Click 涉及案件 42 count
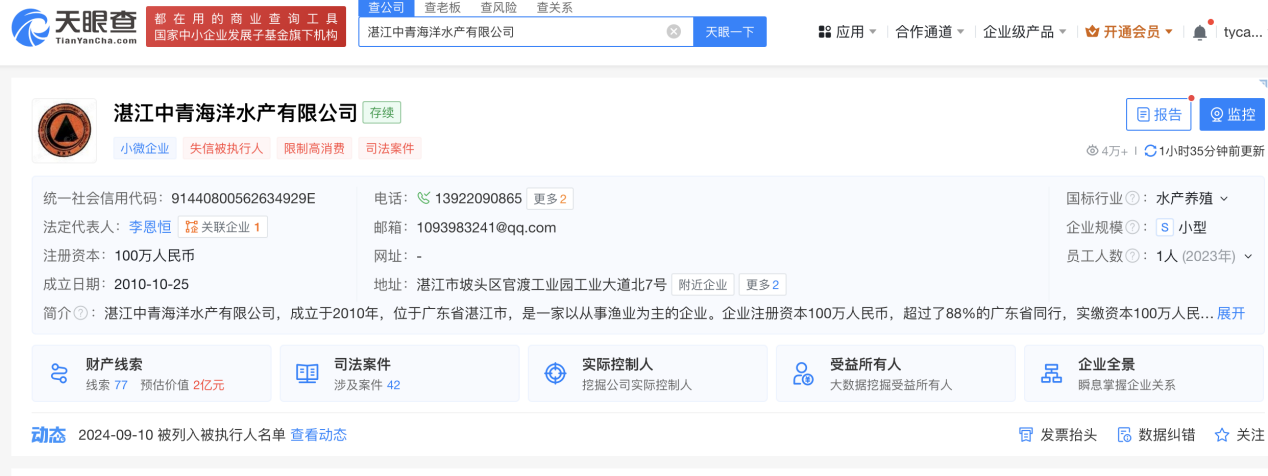 [x=367, y=384]
